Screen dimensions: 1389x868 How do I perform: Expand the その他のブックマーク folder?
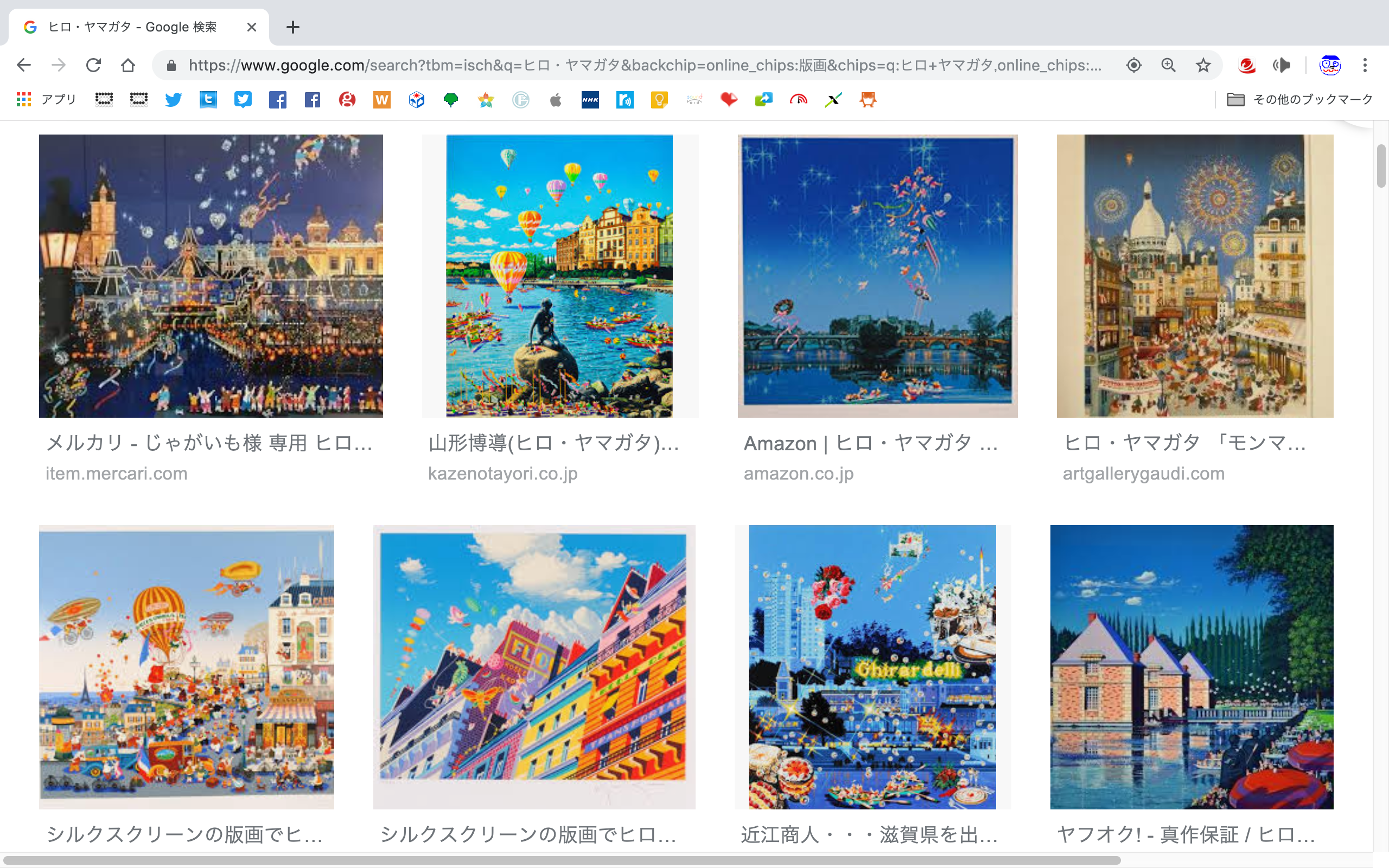click(x=1299, y=100)
